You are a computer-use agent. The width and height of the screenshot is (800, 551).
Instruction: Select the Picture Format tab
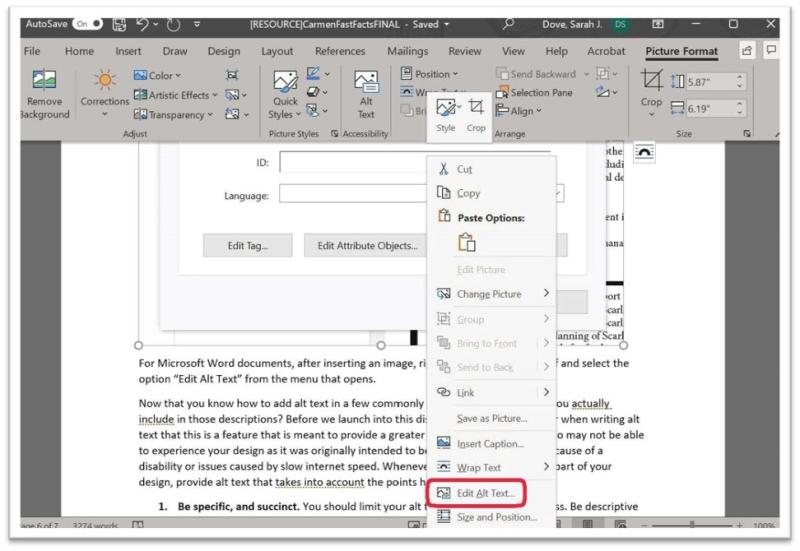click(x=681, y=51)
